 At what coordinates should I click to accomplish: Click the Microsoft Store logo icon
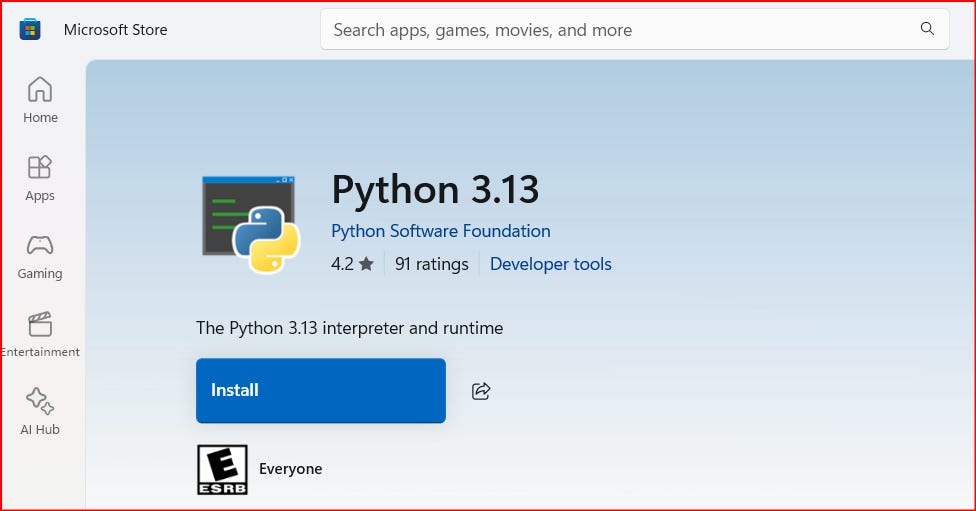(x=30, y=29)
